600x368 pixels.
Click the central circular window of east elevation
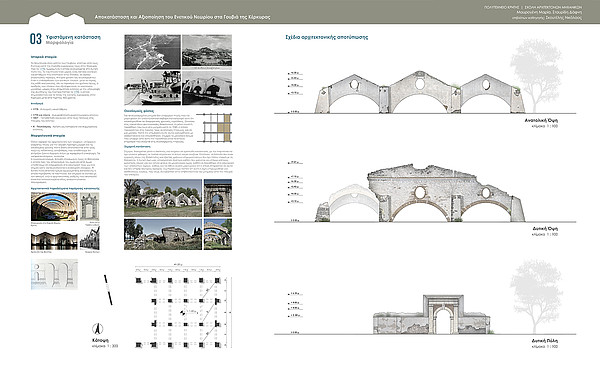[420, 84]
